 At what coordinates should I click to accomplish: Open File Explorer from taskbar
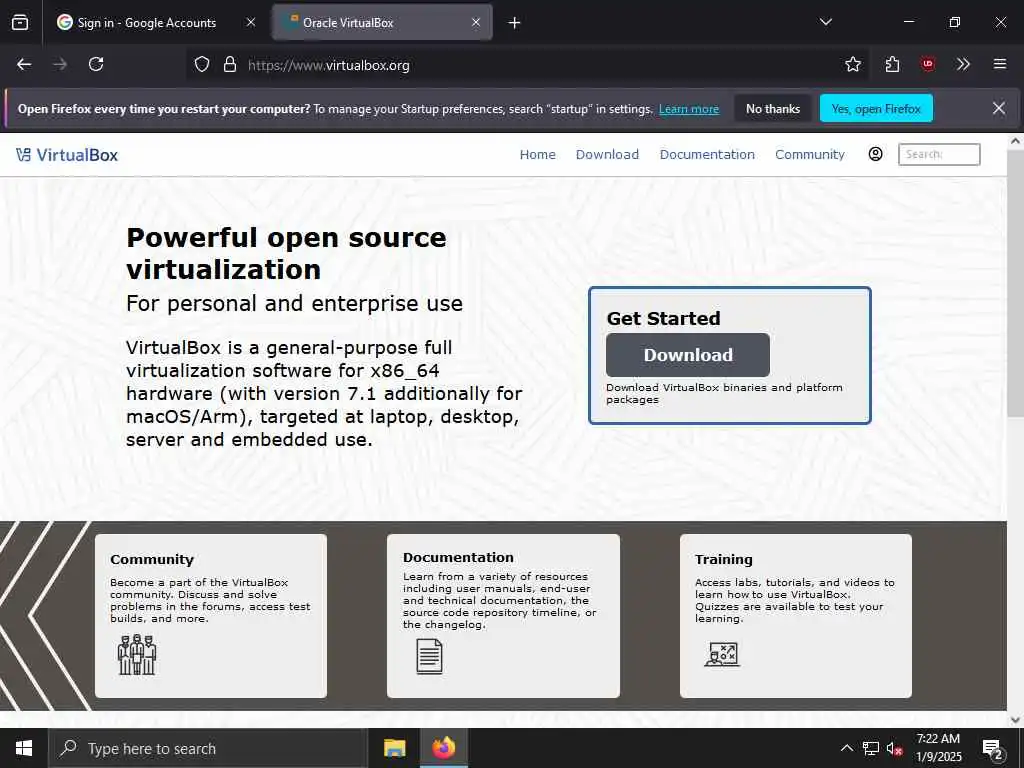tap(394, 748)
